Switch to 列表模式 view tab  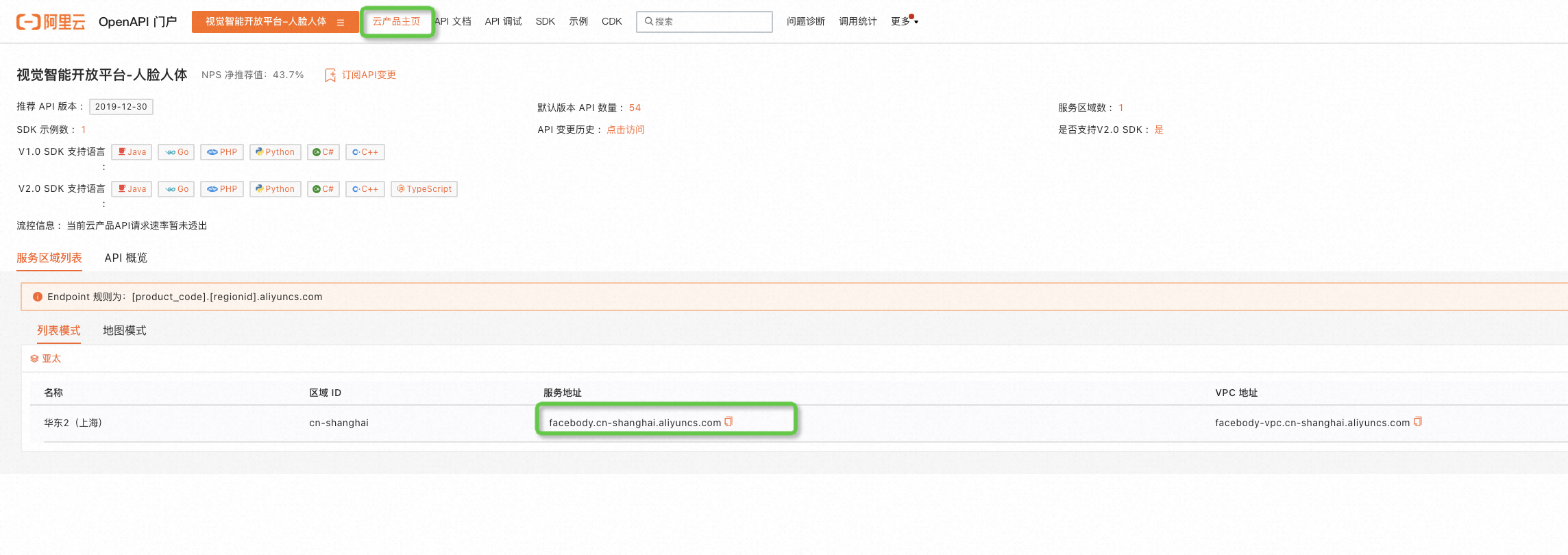[59, 330]
